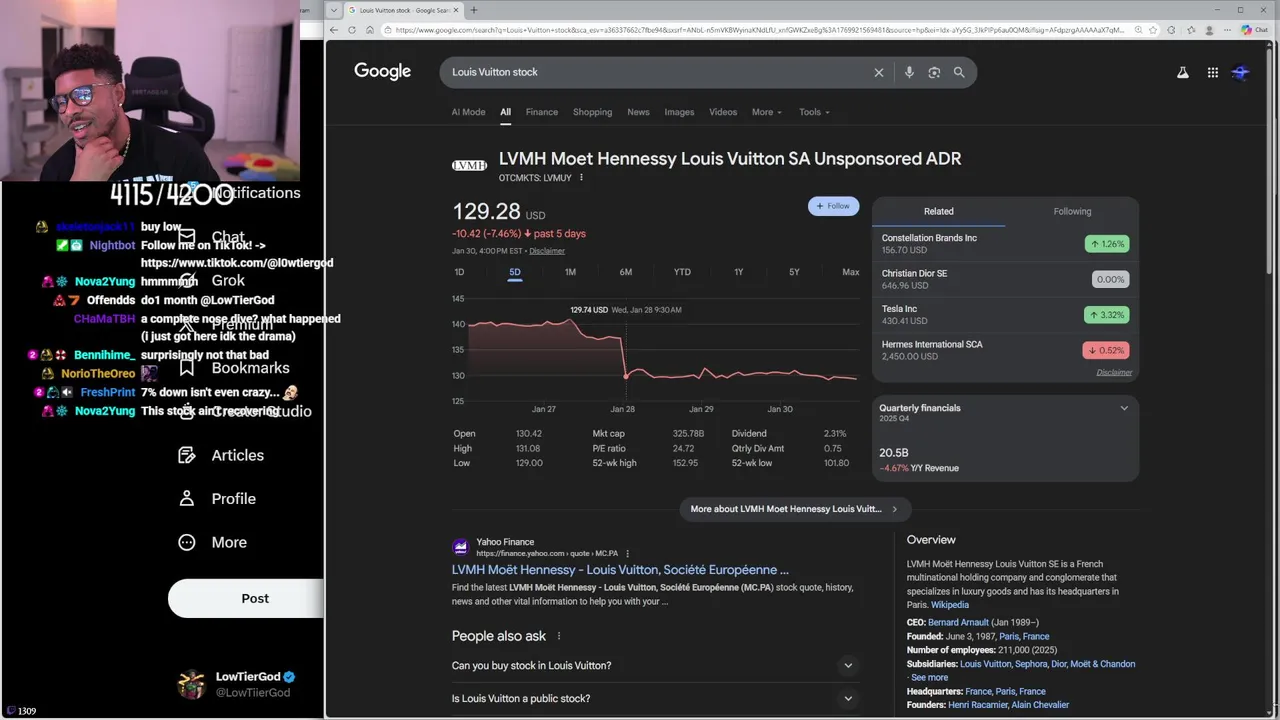The image size is (1280, 720).
Task: Collapse the Quarterly financials panel chevron
Action: (x=1124, y=408)
